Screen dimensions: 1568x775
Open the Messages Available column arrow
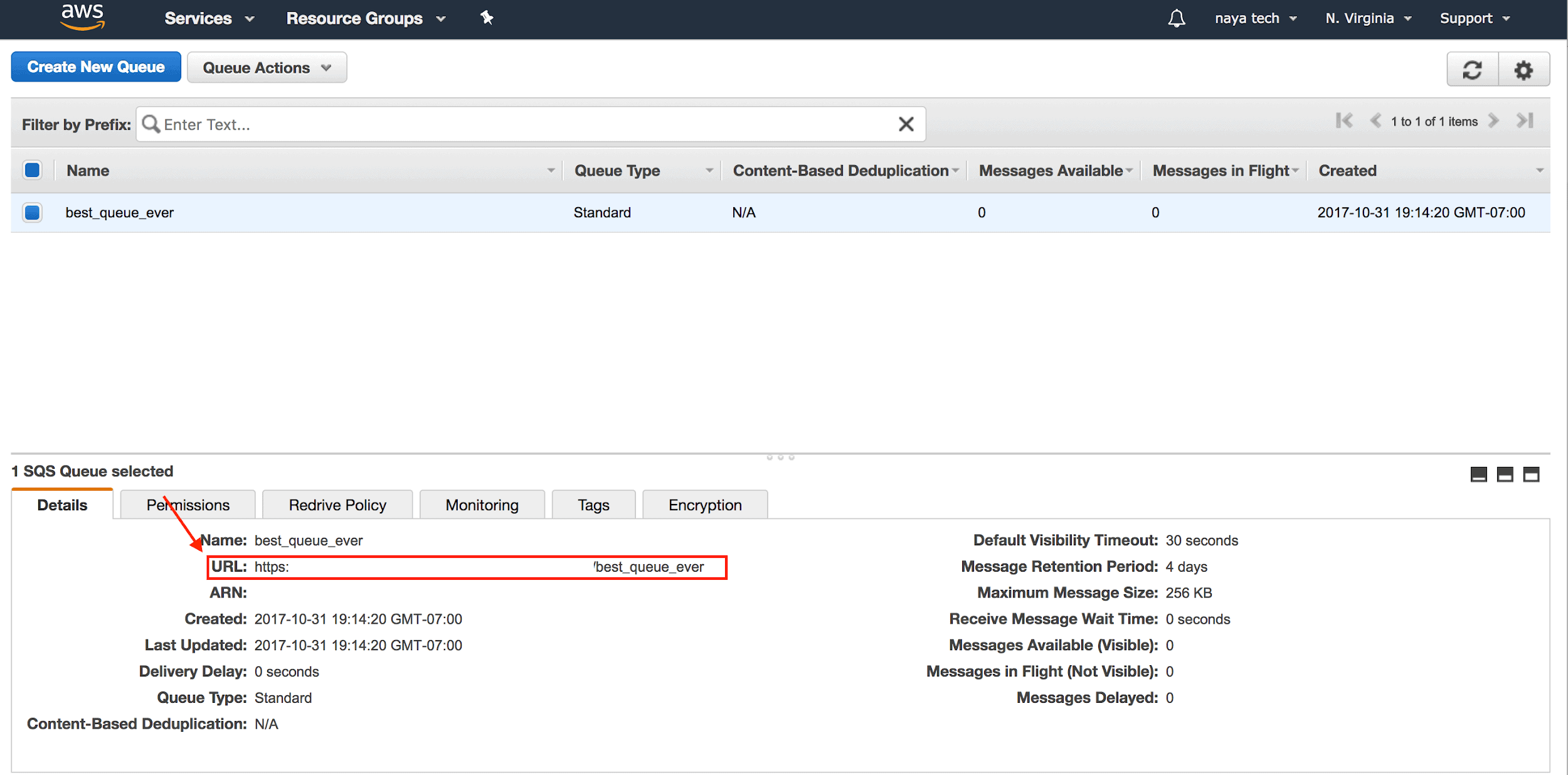[x=1129, y=171]
